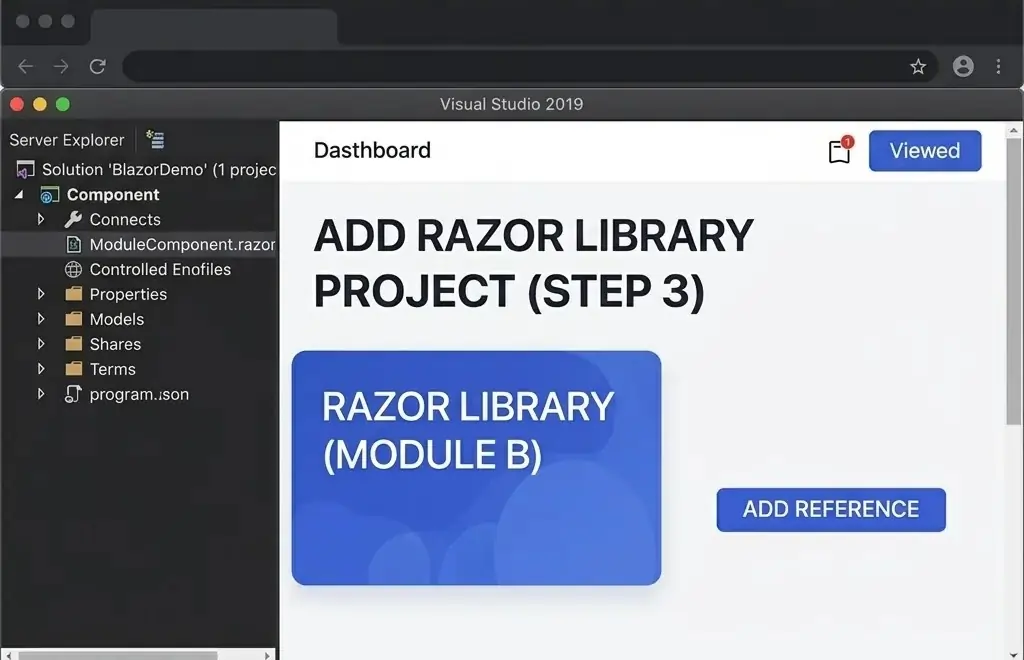
Task: Click the Shares folder icon
Action: point(74,343)
